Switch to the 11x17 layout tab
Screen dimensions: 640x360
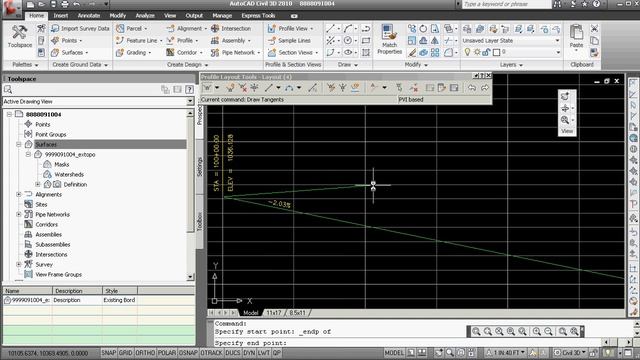[273, 313]
